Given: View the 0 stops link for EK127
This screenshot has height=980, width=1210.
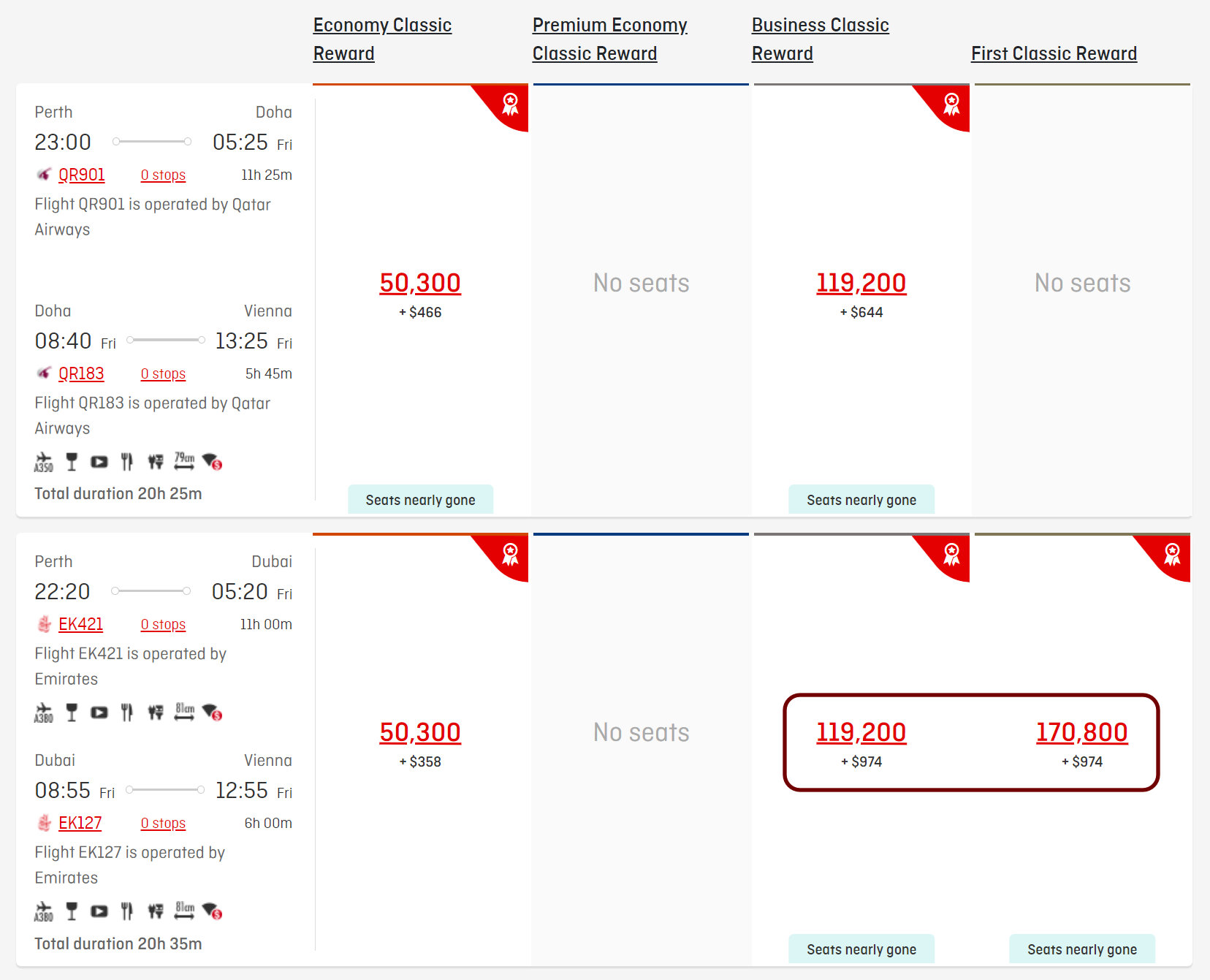Looking at the screenshot, I should [163, 824].
